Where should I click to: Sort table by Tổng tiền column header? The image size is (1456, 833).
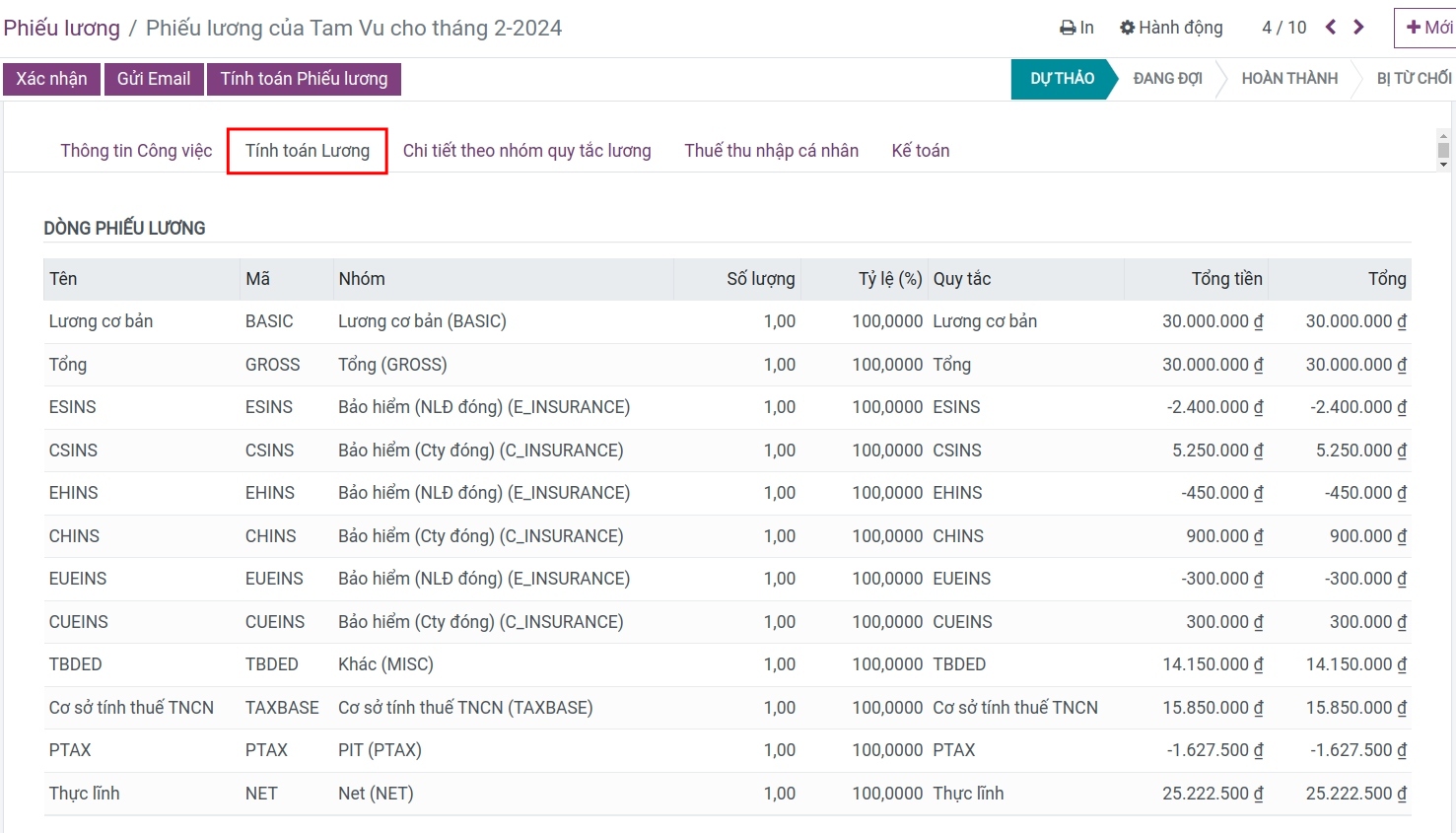(x=1225, y=279)
